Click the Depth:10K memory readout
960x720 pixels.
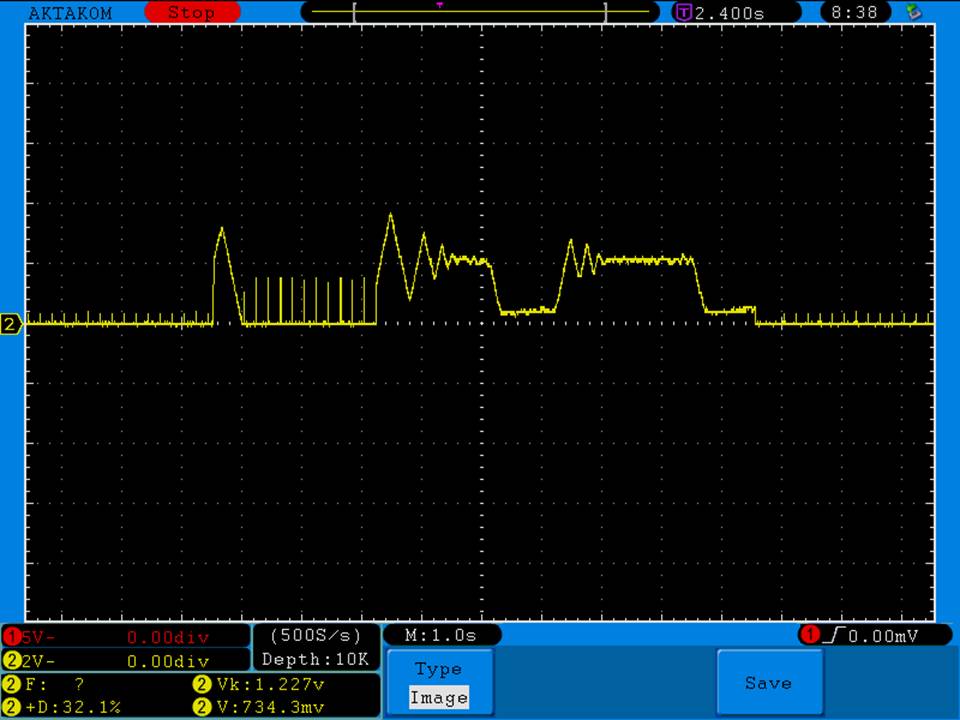(x=316, y=659)
